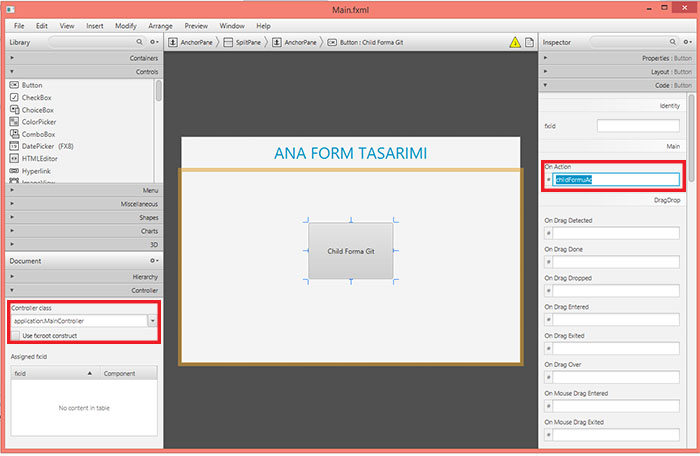Image resolution: width=700 pixels, height=456 pixels.
Task: Enable the Use fx:root construct checkbox
Action: point(15,335)
